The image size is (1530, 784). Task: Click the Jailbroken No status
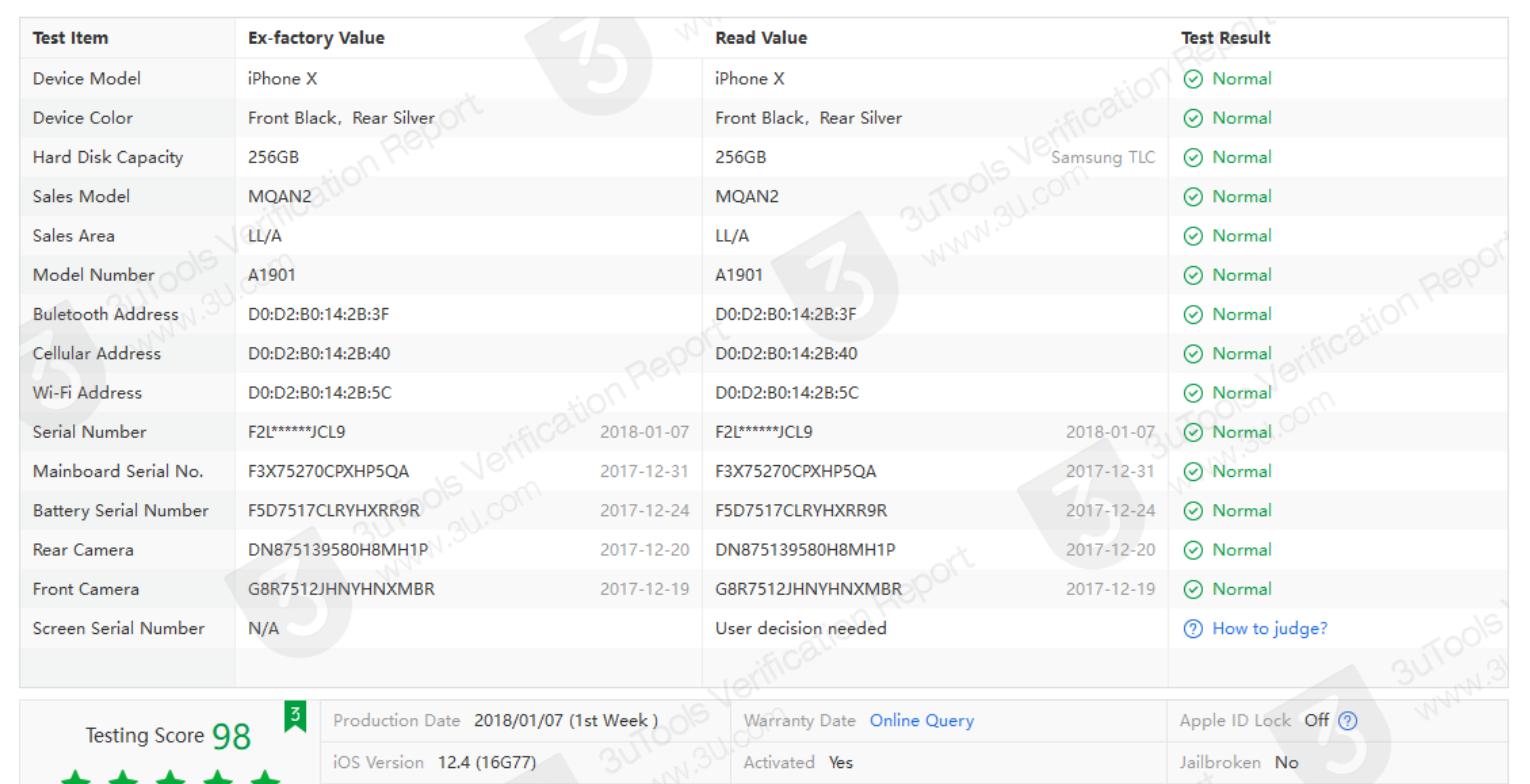coord(1286,762)
